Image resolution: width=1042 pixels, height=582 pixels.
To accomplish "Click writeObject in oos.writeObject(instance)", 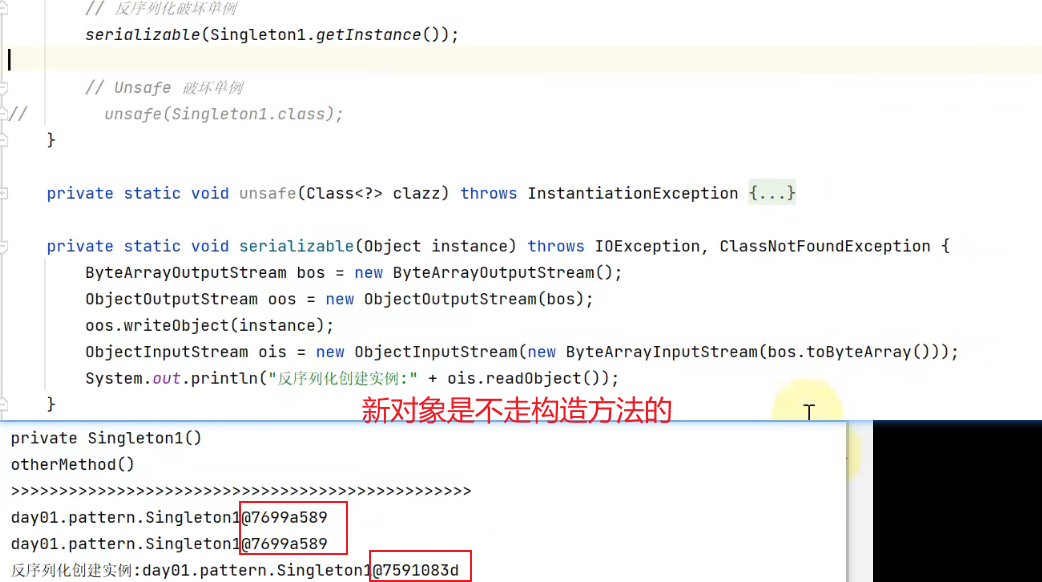I will [x=176, y=326].
